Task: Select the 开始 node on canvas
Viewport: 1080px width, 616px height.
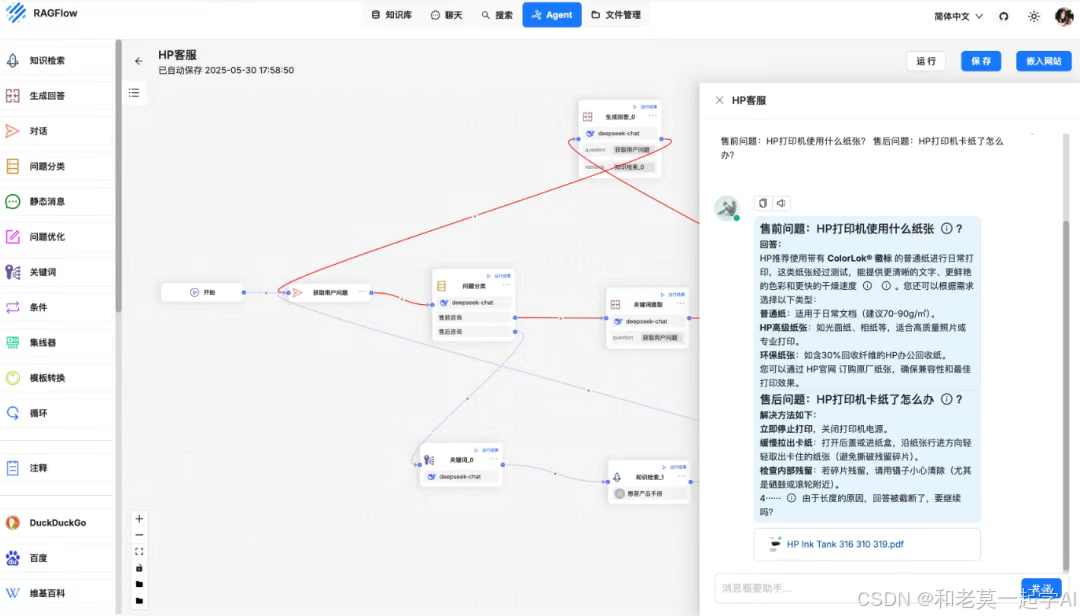Action: [x=202, y=292]
